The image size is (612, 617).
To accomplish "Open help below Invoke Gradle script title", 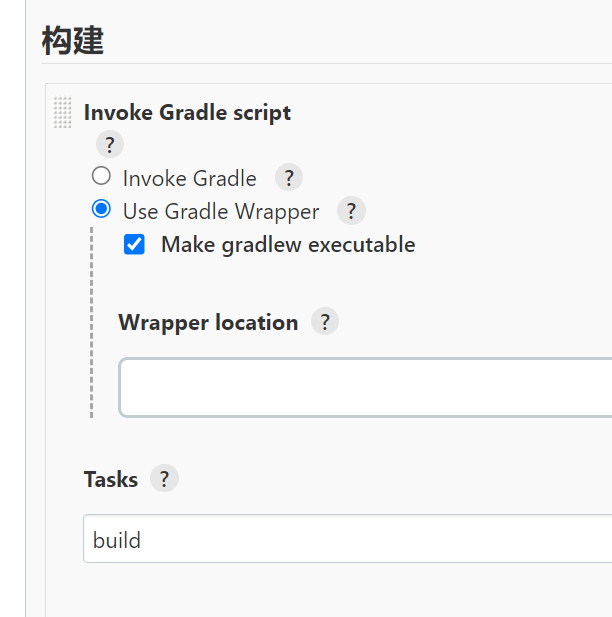I will (110, 145).
